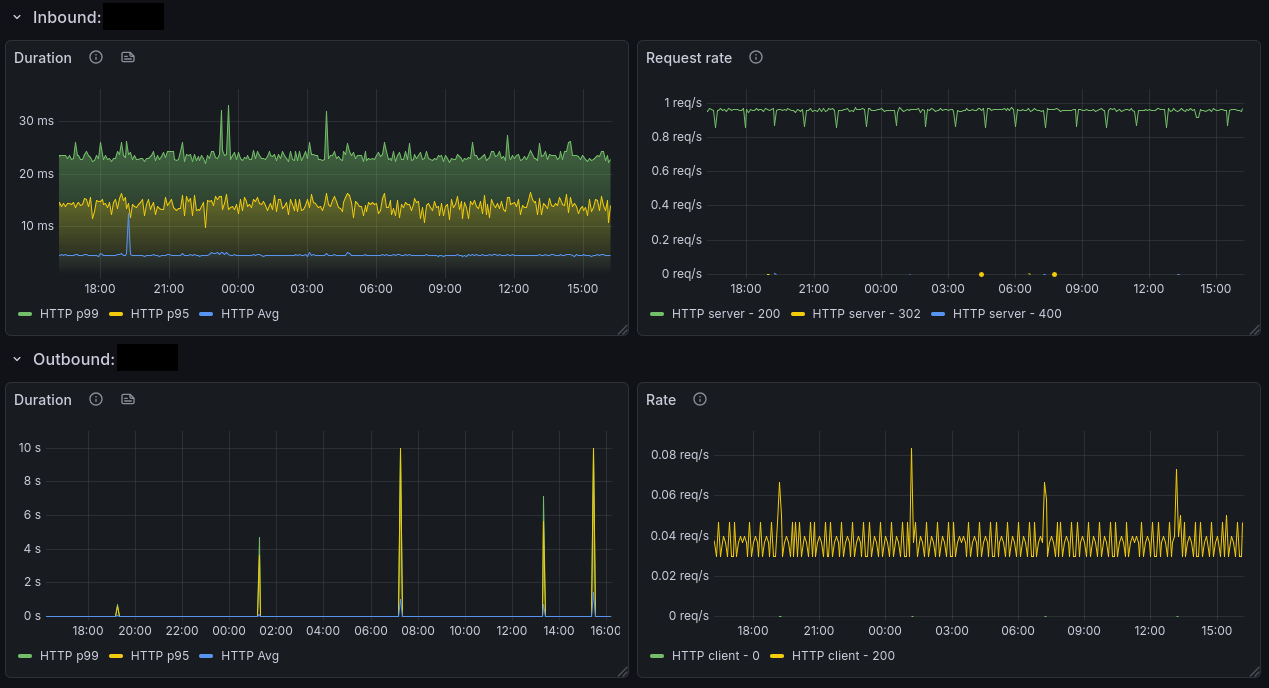Click the info icon on the Inbound Duration panel
1269x688 pixels.
point(95,57)
